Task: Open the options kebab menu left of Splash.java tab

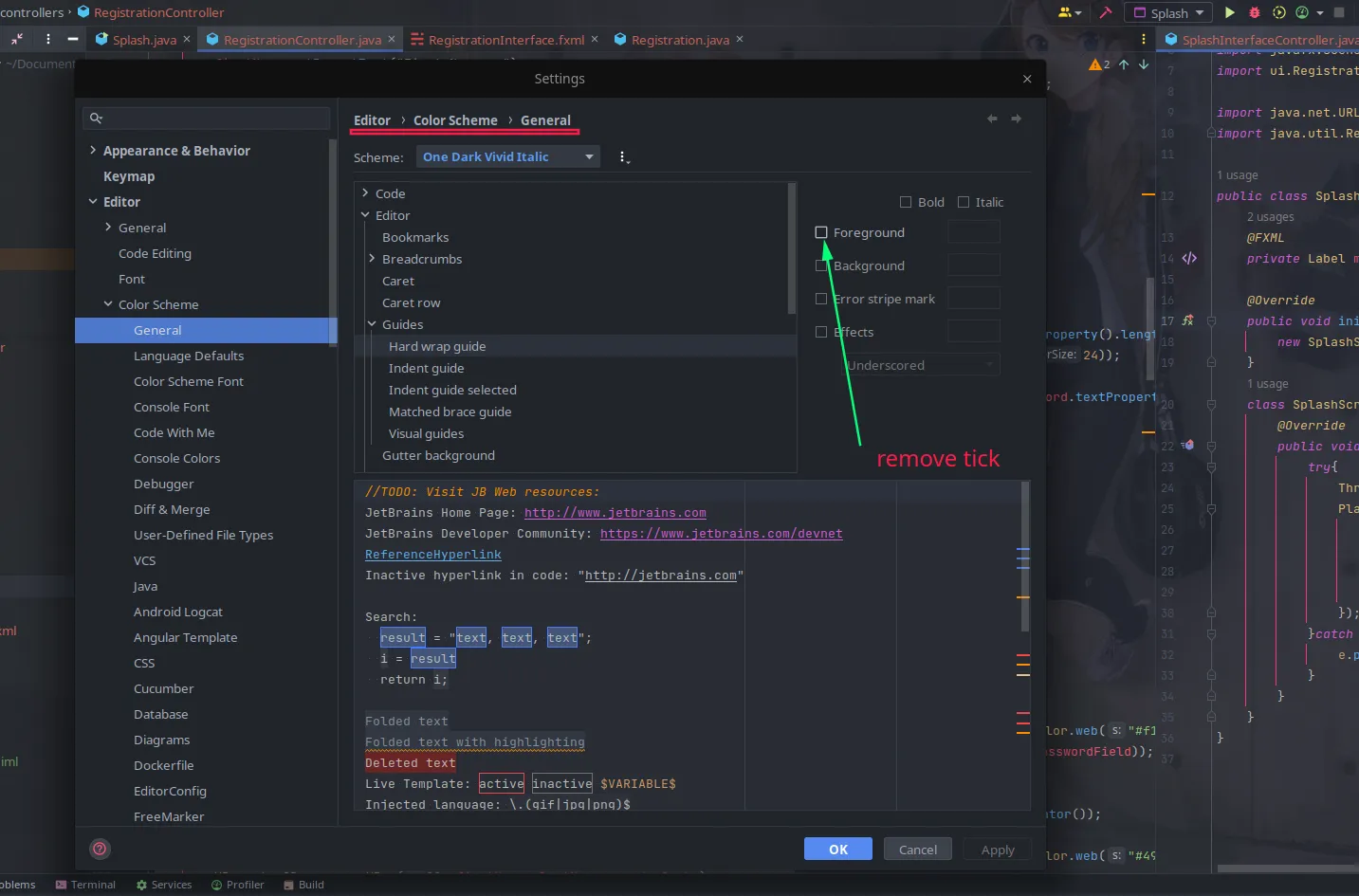Action: [x=47, y=39]
